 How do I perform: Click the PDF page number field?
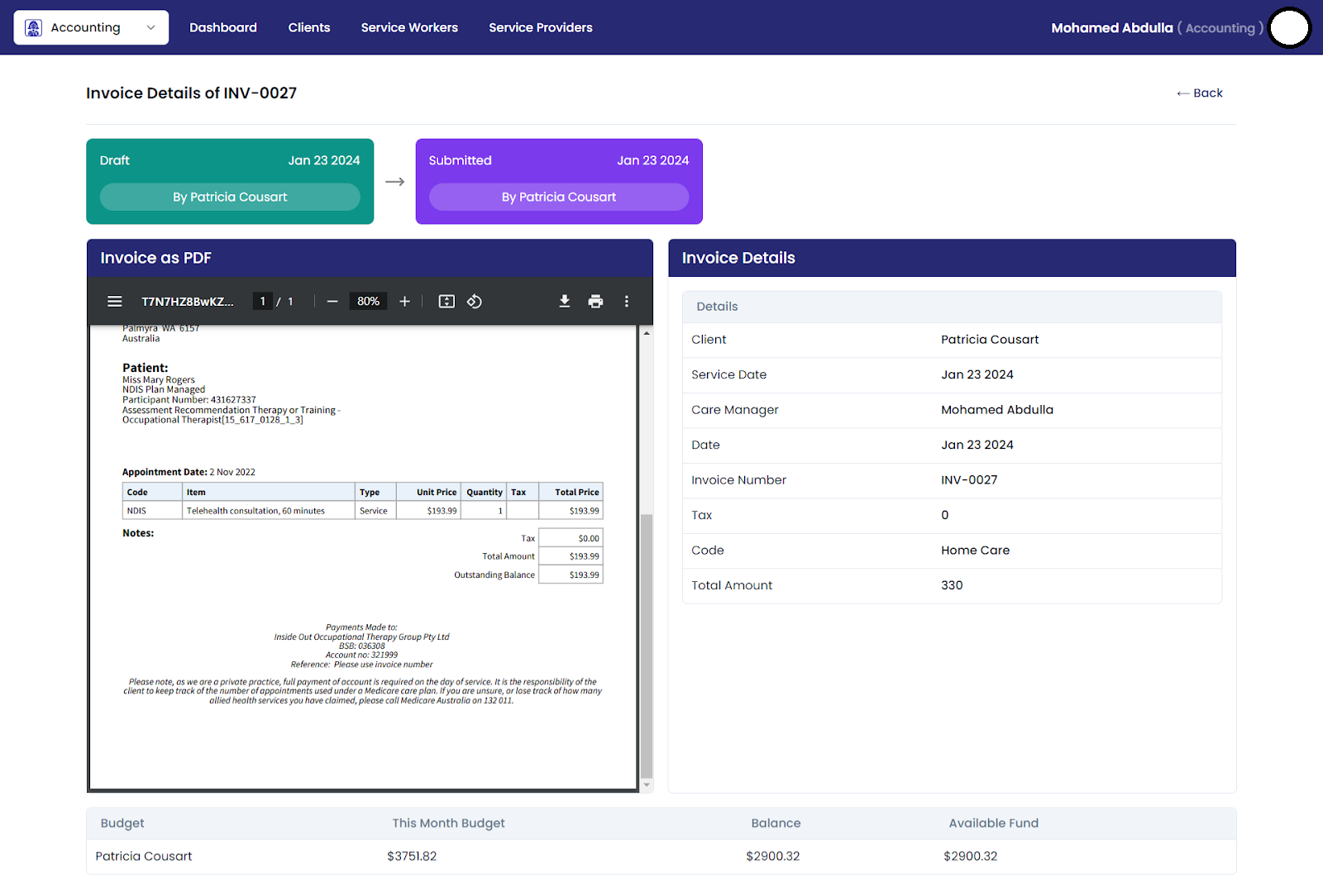(263, 302)
